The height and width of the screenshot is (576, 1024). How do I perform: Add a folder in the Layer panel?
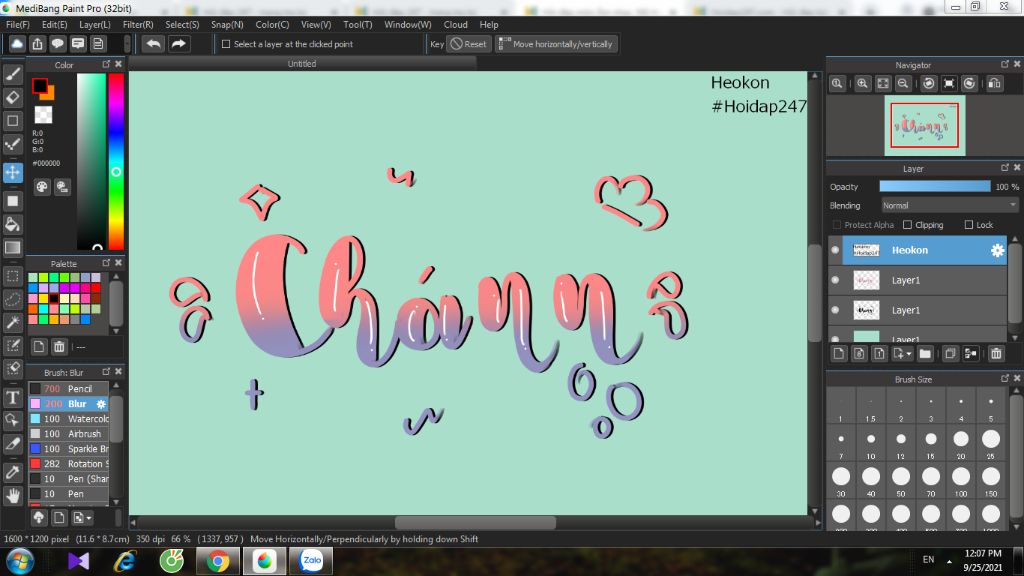[925, 354]
